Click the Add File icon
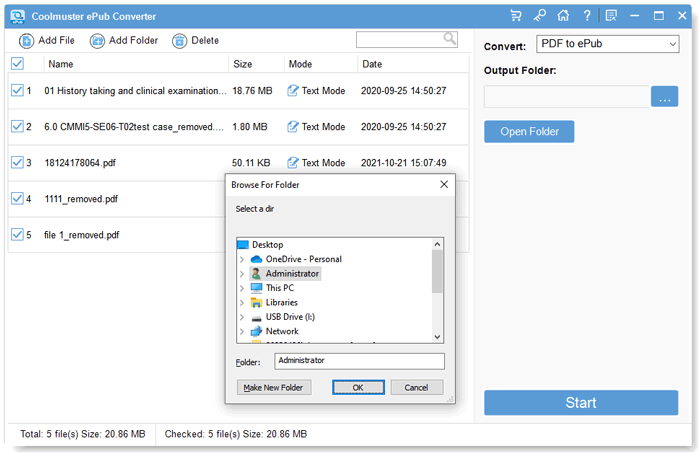700x455 pixels. click(26, 41)
